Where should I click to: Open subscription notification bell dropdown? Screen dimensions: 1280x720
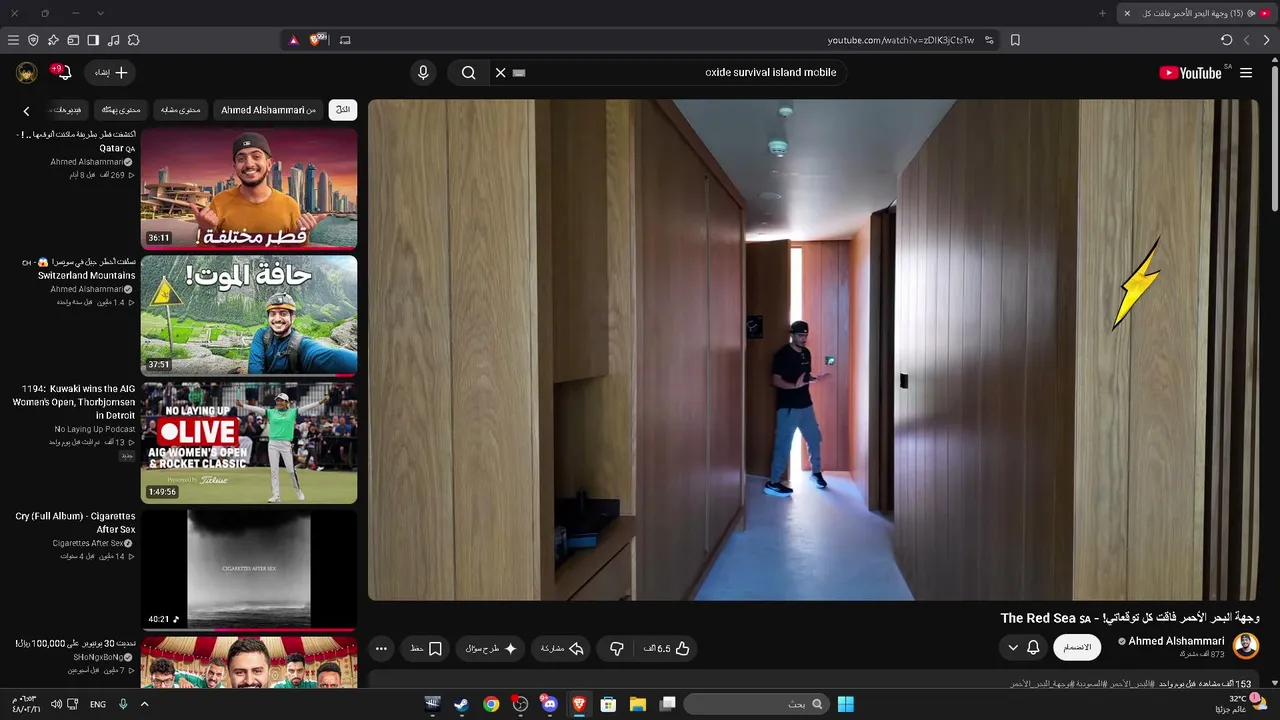coord(1023,648)
